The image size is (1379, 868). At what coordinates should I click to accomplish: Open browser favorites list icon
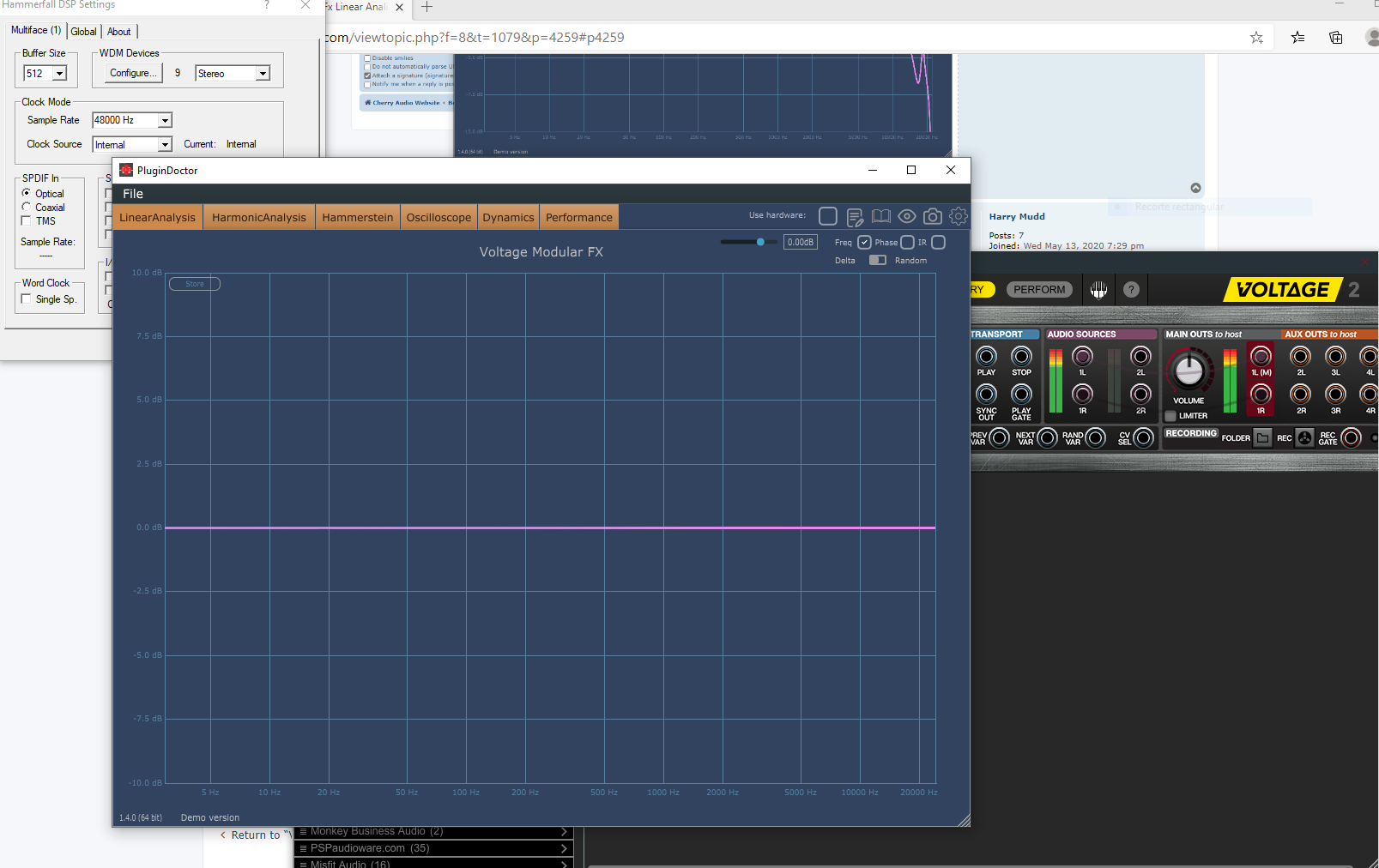click(1297, 37)
